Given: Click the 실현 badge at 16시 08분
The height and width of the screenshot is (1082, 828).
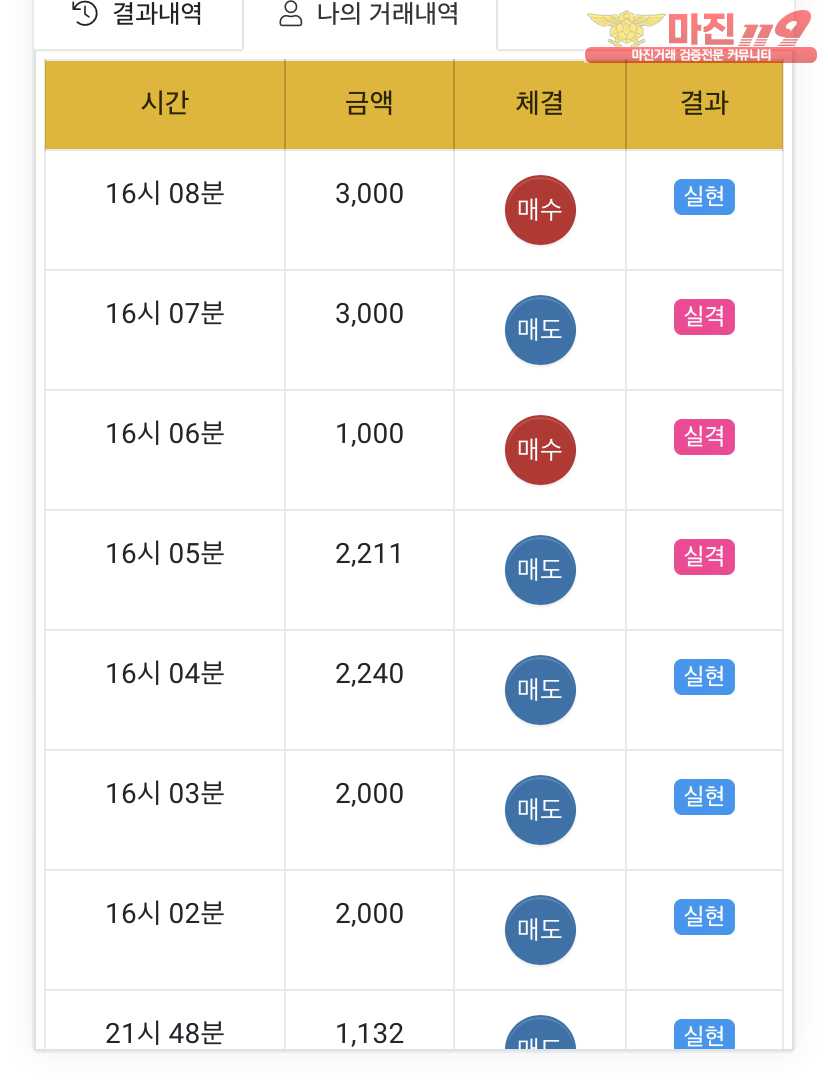Looking at the screenshot, I should pos(704,197).
